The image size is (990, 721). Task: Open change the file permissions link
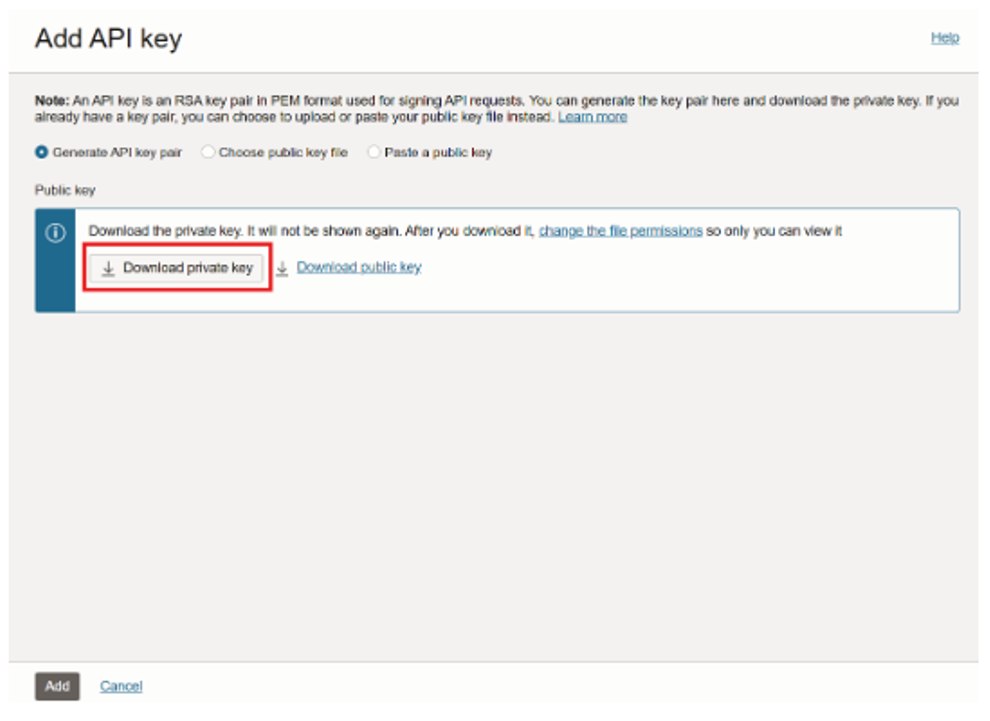620,231
